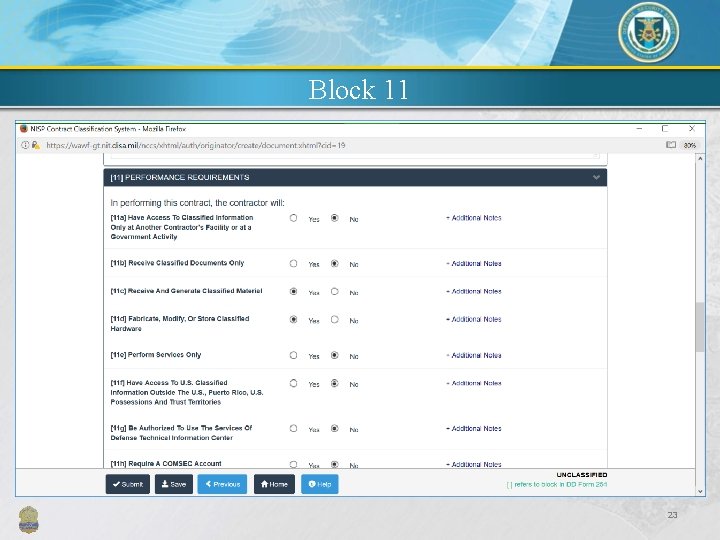Choose No for 11g Defense Technical Information Center
Viewport: 720px width, 540px height.
pyautogui.click(x=335, y=428)
